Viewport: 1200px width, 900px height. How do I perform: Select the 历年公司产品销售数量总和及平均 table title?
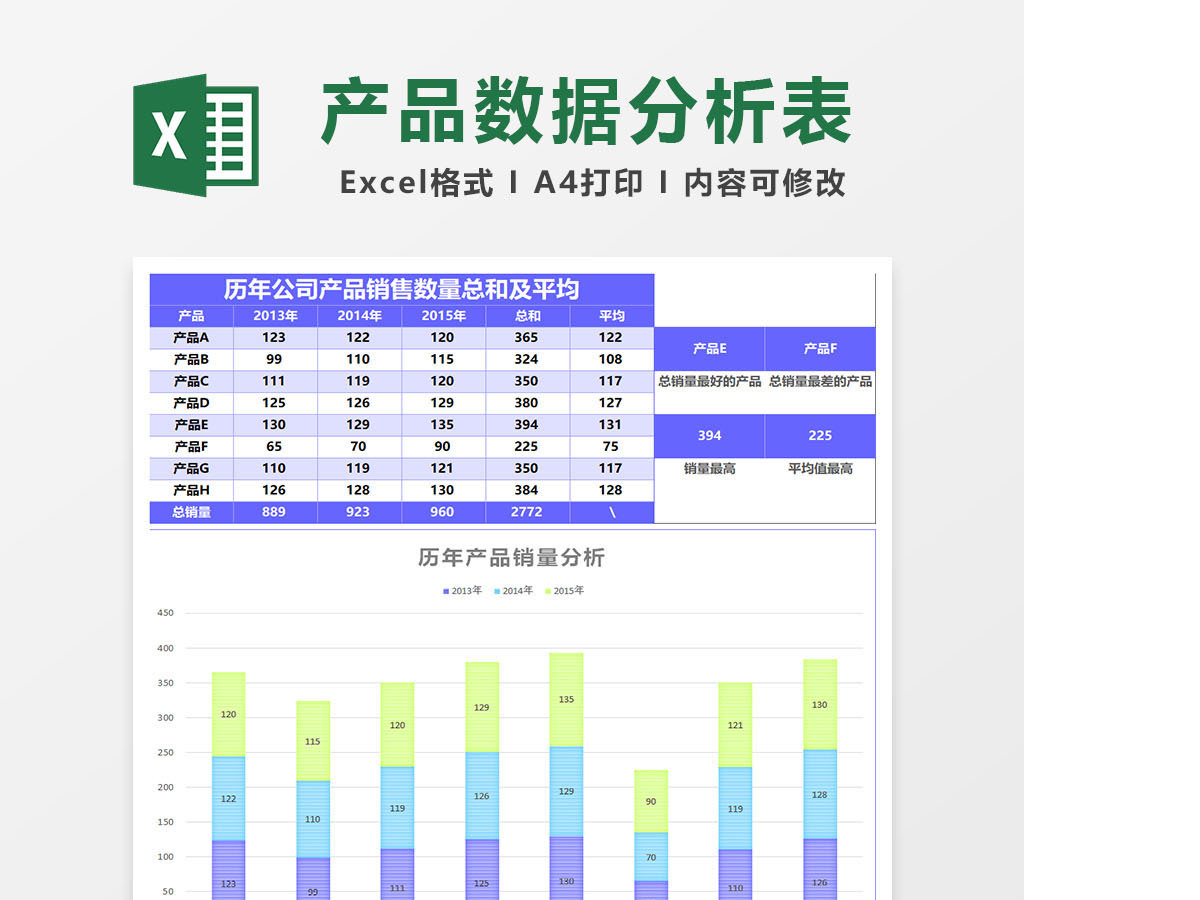(x=402, y=289)
